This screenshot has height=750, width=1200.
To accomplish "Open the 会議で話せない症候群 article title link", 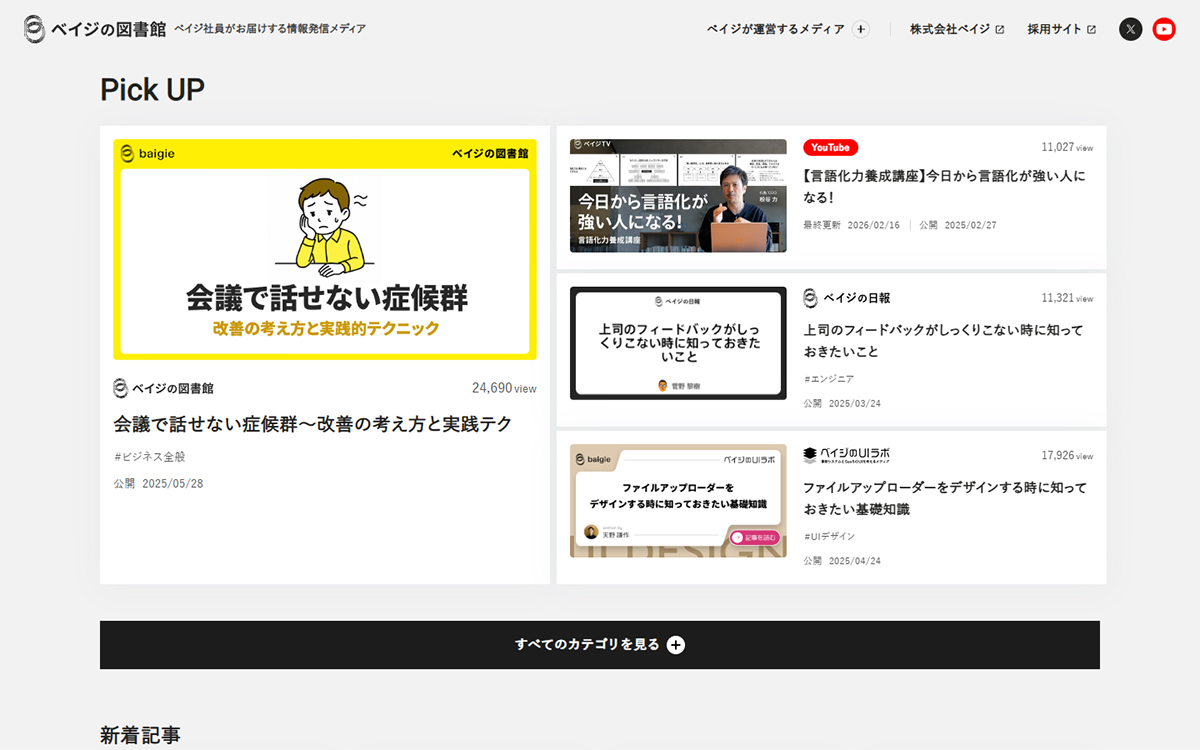I will pyautogui.click(x=312, y=424).
